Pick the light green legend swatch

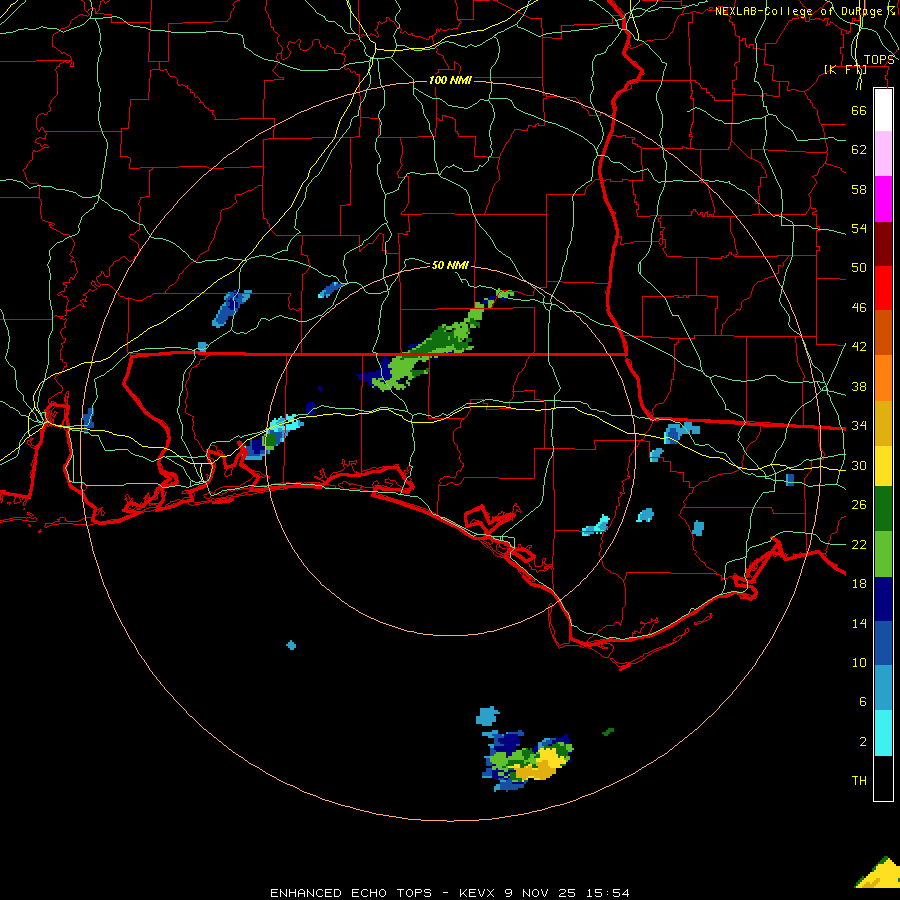click(883, 554)
